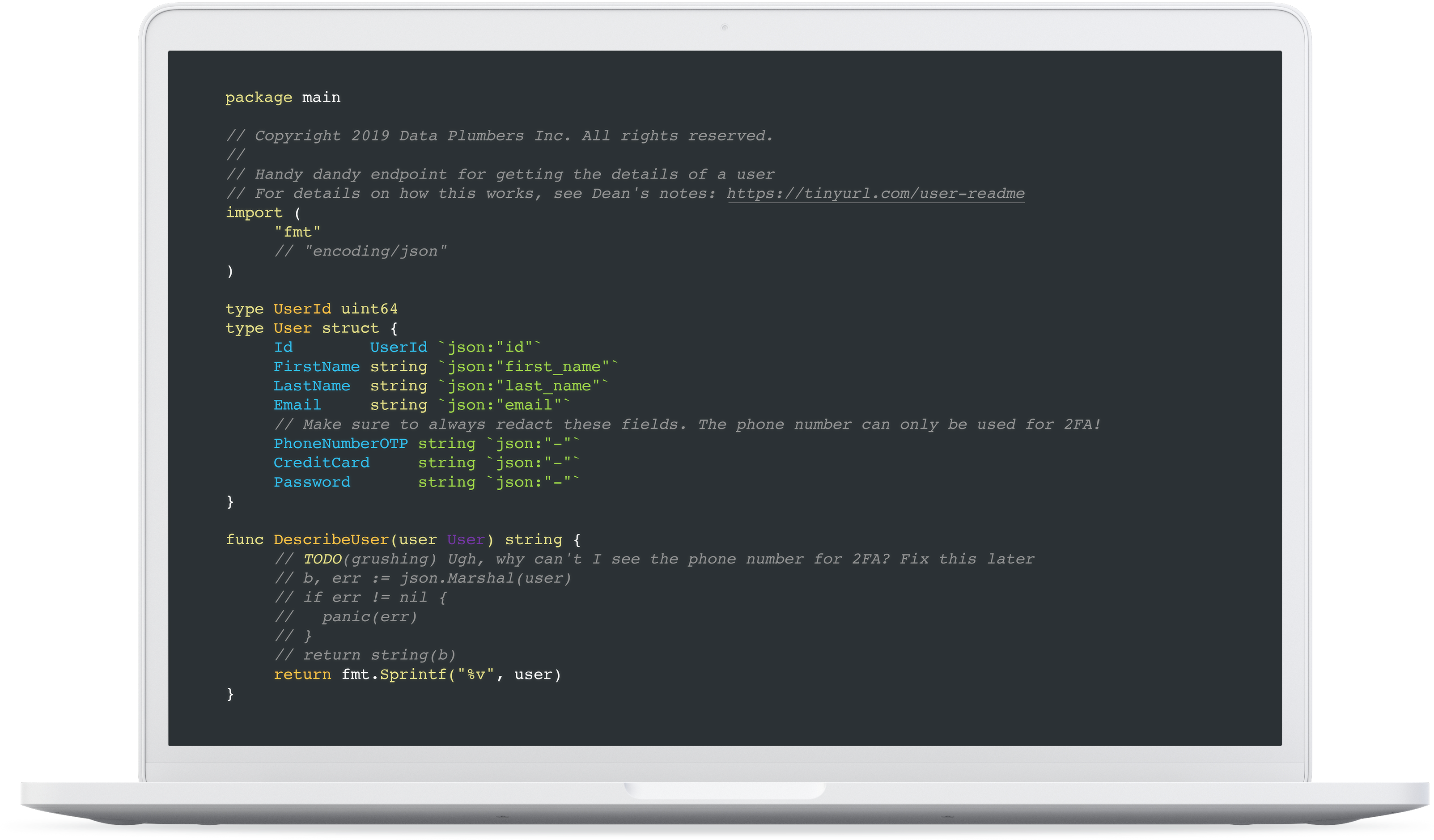Click the commented "encoding/json" import
Image resolution: width=1434 pixels, height=840 pixels.
pyautogui.click(x=361, y=251)
